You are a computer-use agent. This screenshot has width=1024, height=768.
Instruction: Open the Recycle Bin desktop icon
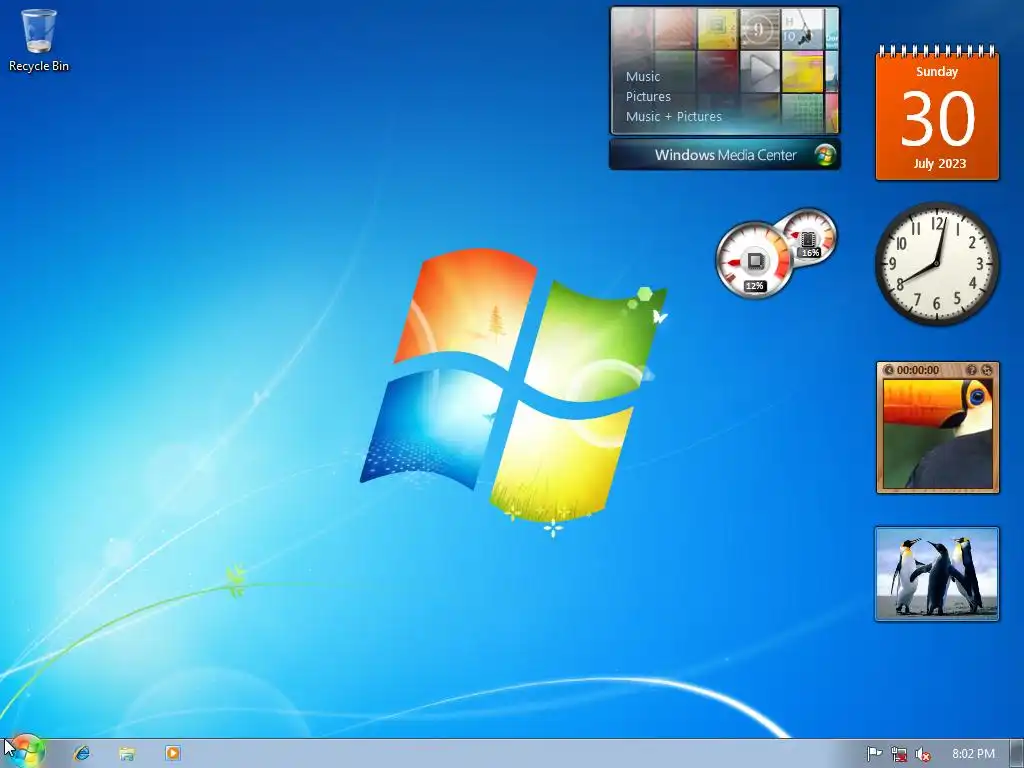click(39, 39)
